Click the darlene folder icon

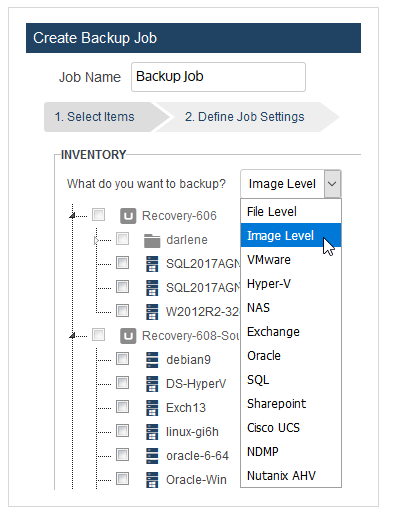pos(152,240)
